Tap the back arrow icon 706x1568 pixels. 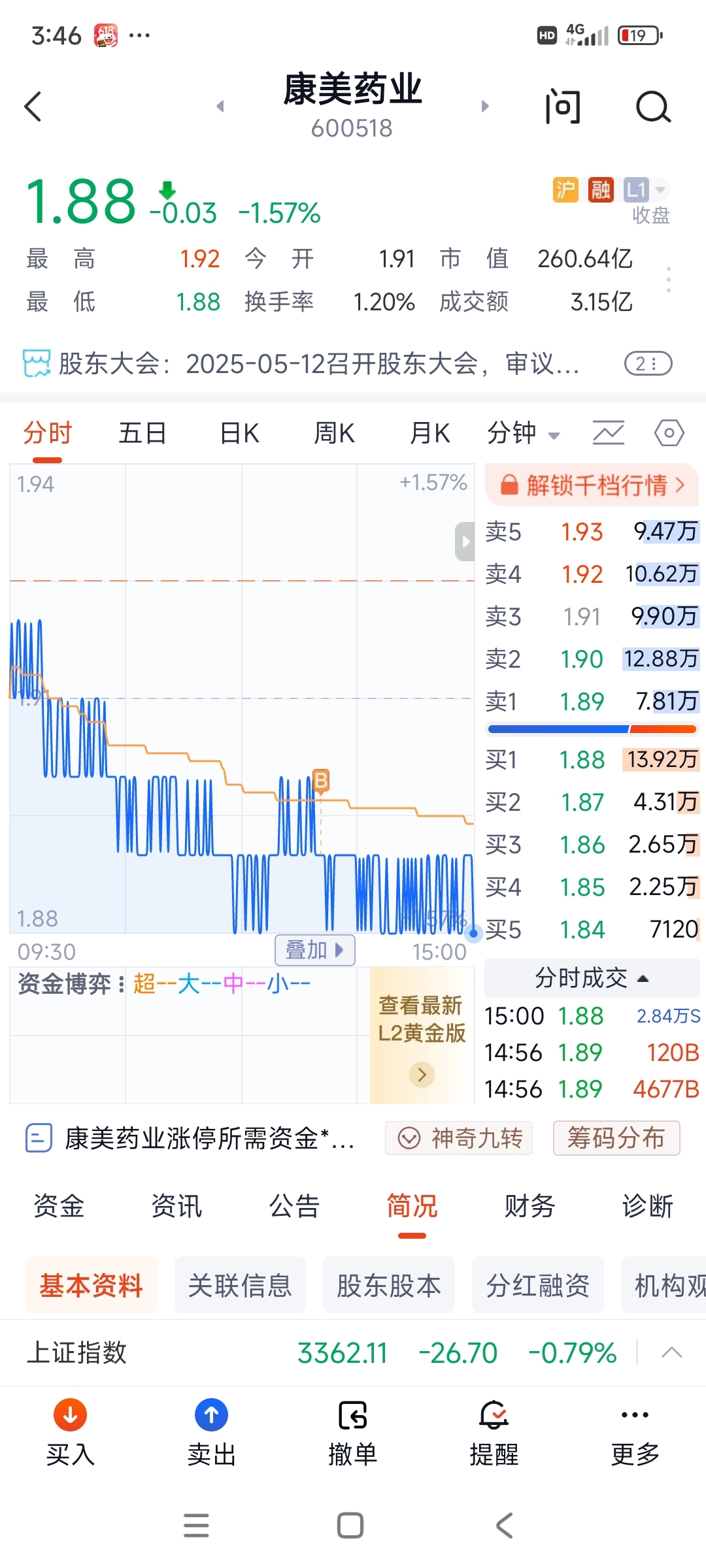click(x=33, y=106)
